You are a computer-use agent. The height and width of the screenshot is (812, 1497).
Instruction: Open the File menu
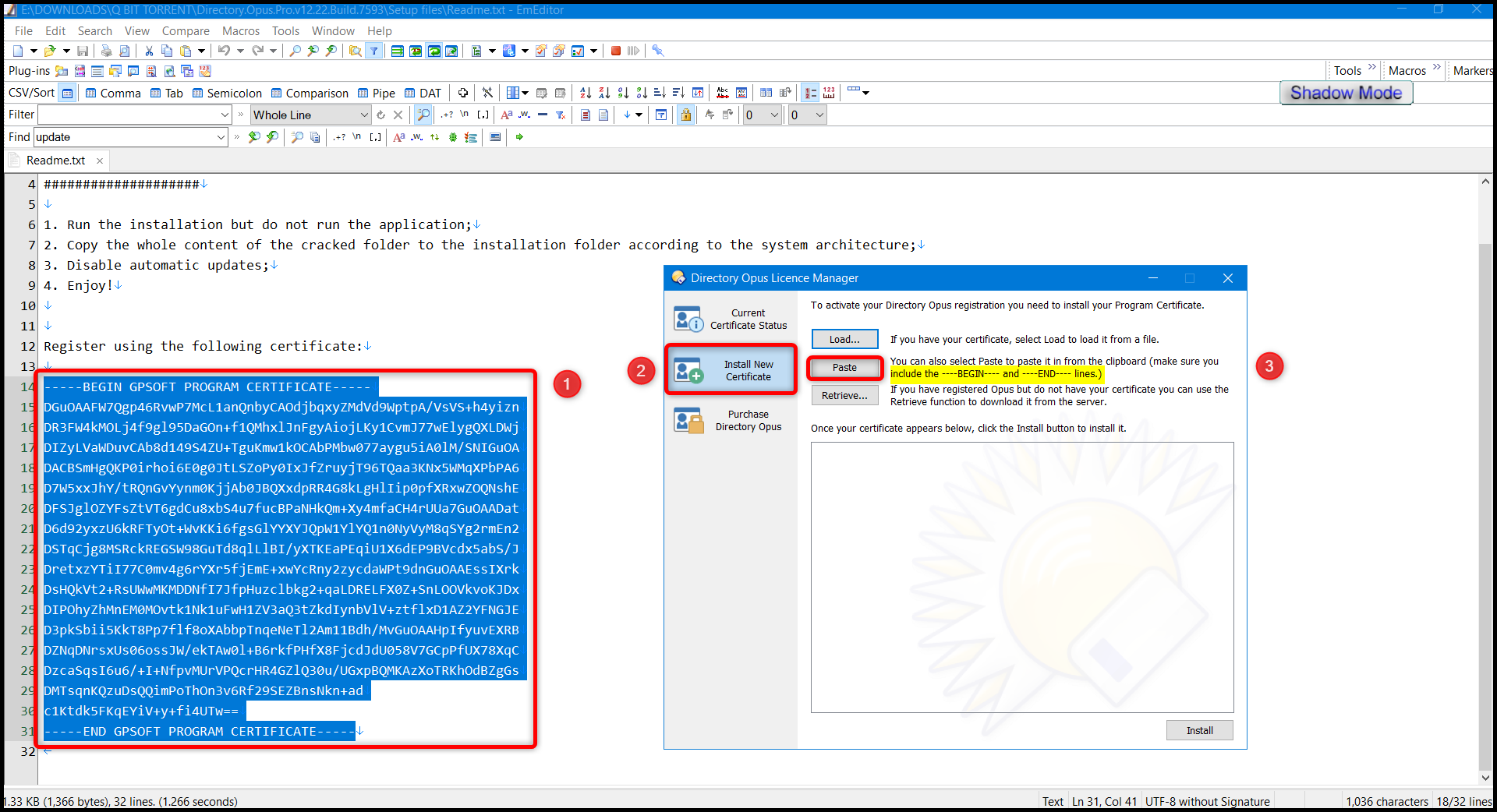click(x=23, y=30)
